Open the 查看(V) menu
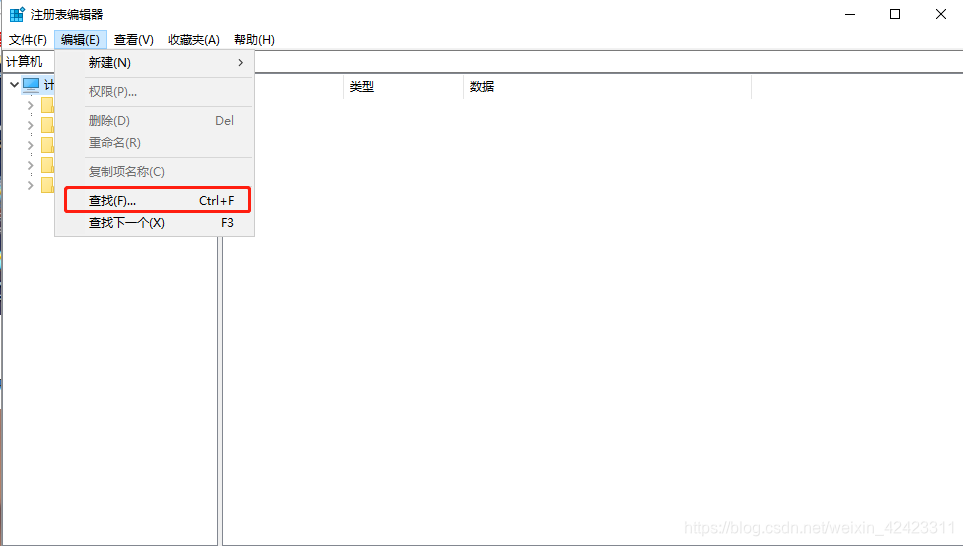 pyautogui.click(x=133, y=40)
